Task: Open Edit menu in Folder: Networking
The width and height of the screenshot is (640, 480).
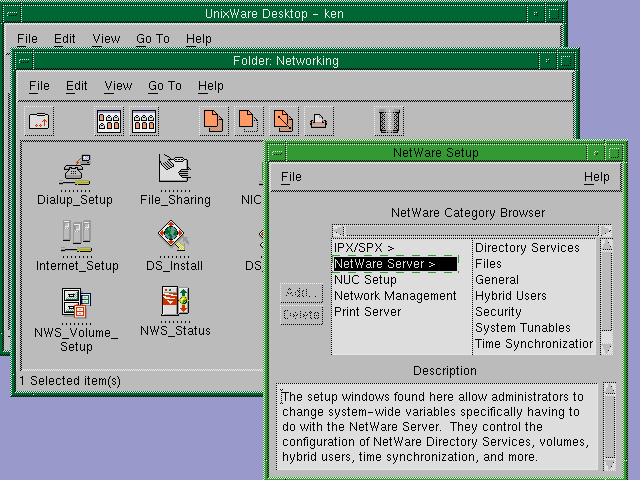Action: point(76,86)
